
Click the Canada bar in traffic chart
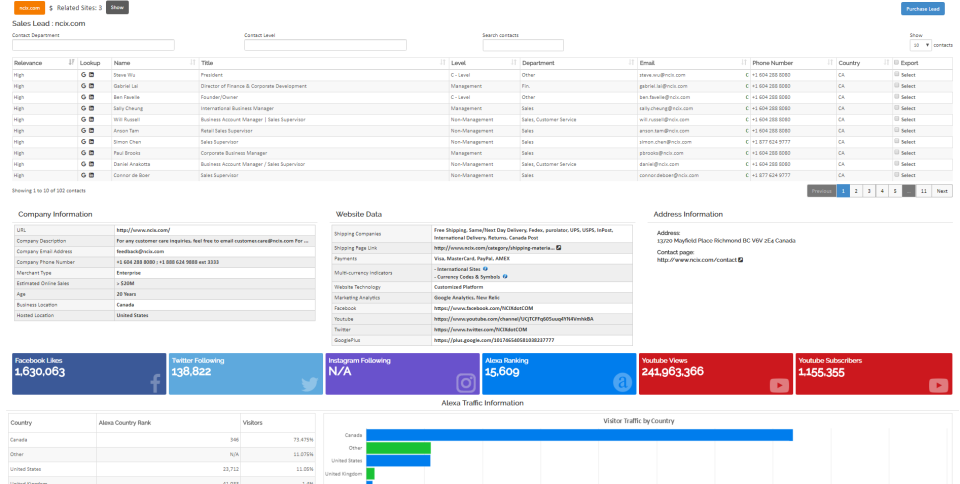[x=579, y=435]
